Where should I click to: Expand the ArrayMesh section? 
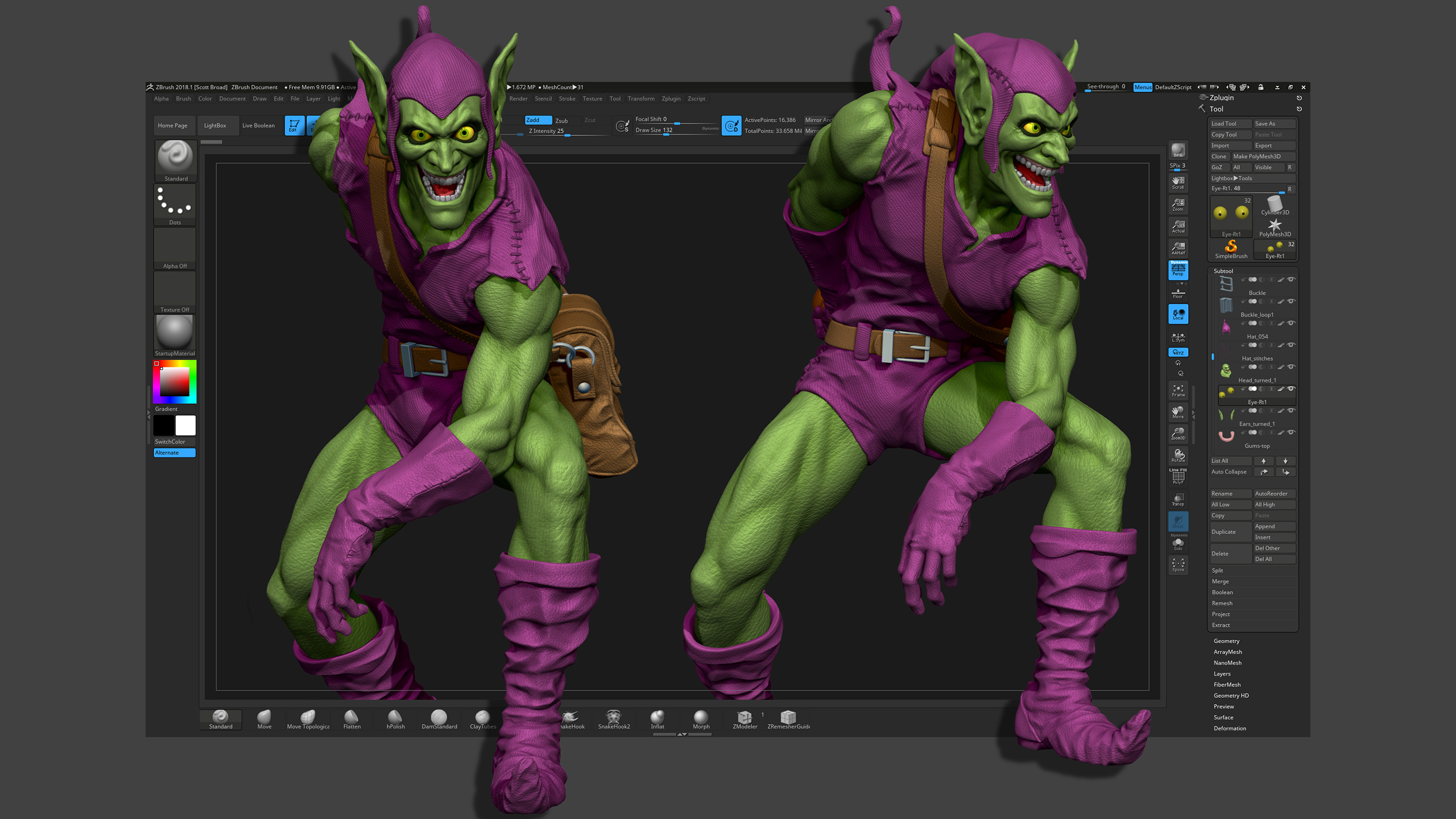[1227, 652]
